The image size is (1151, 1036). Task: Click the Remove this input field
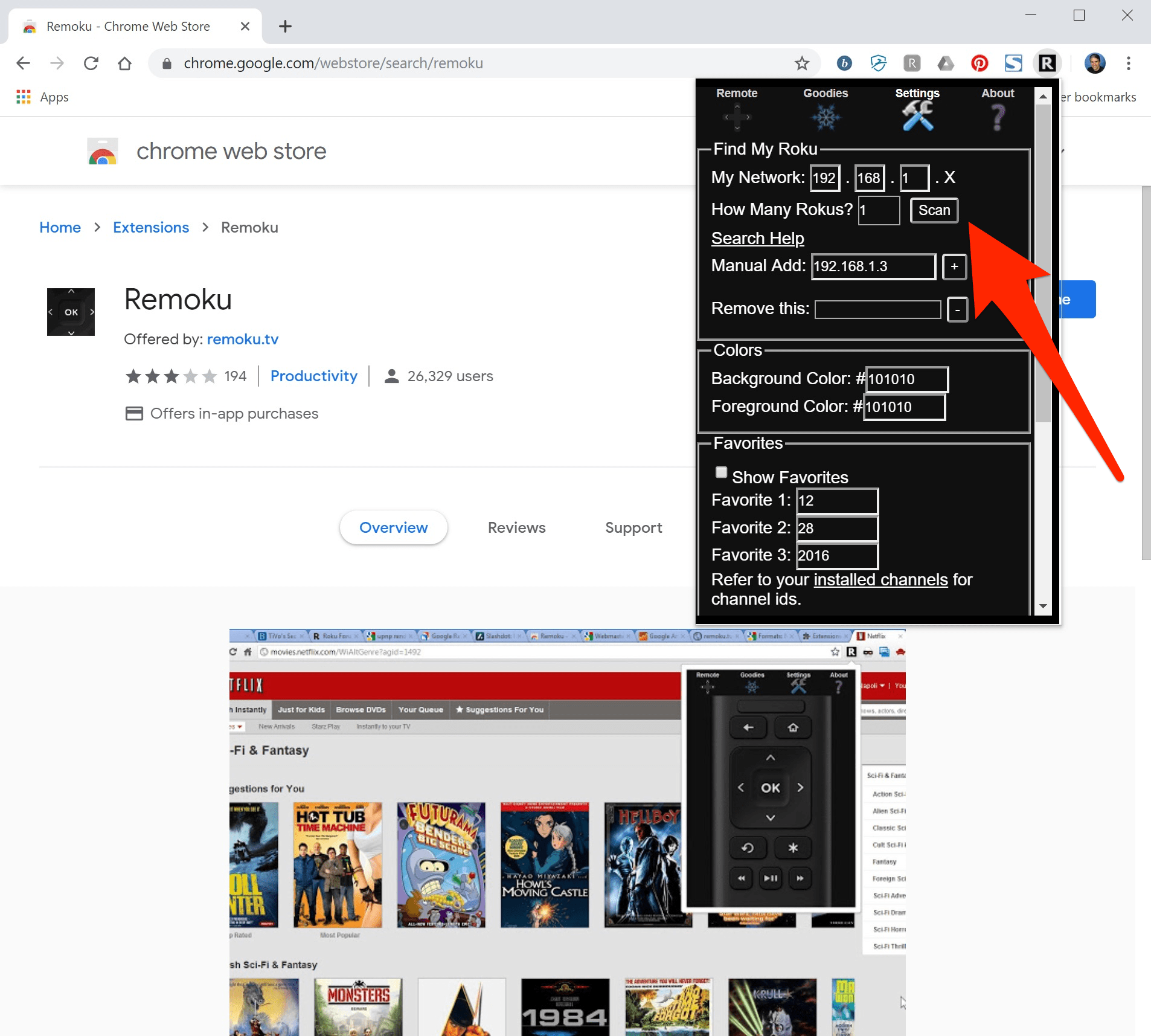coord(877,309)
